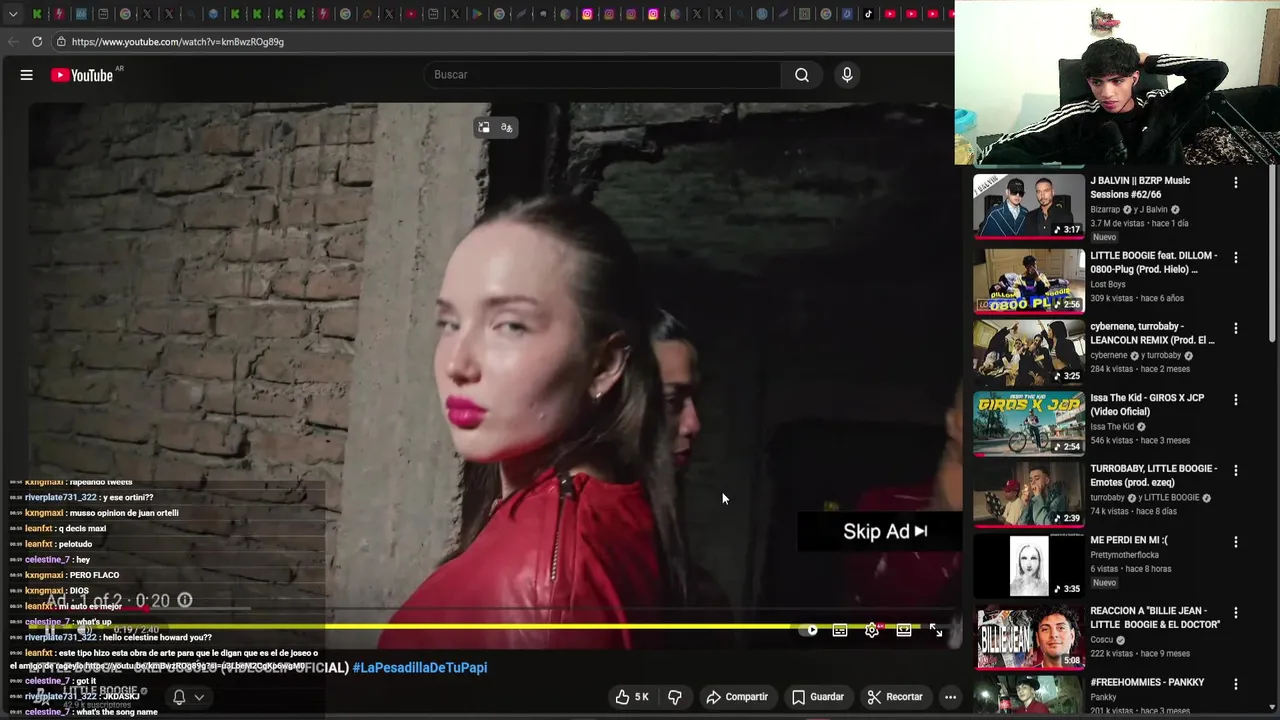This screenshot has height=720, width=1280.
Task: Open the #LaPesadillaDeTuPapi hashtag link
Action: tap(420, 667)
